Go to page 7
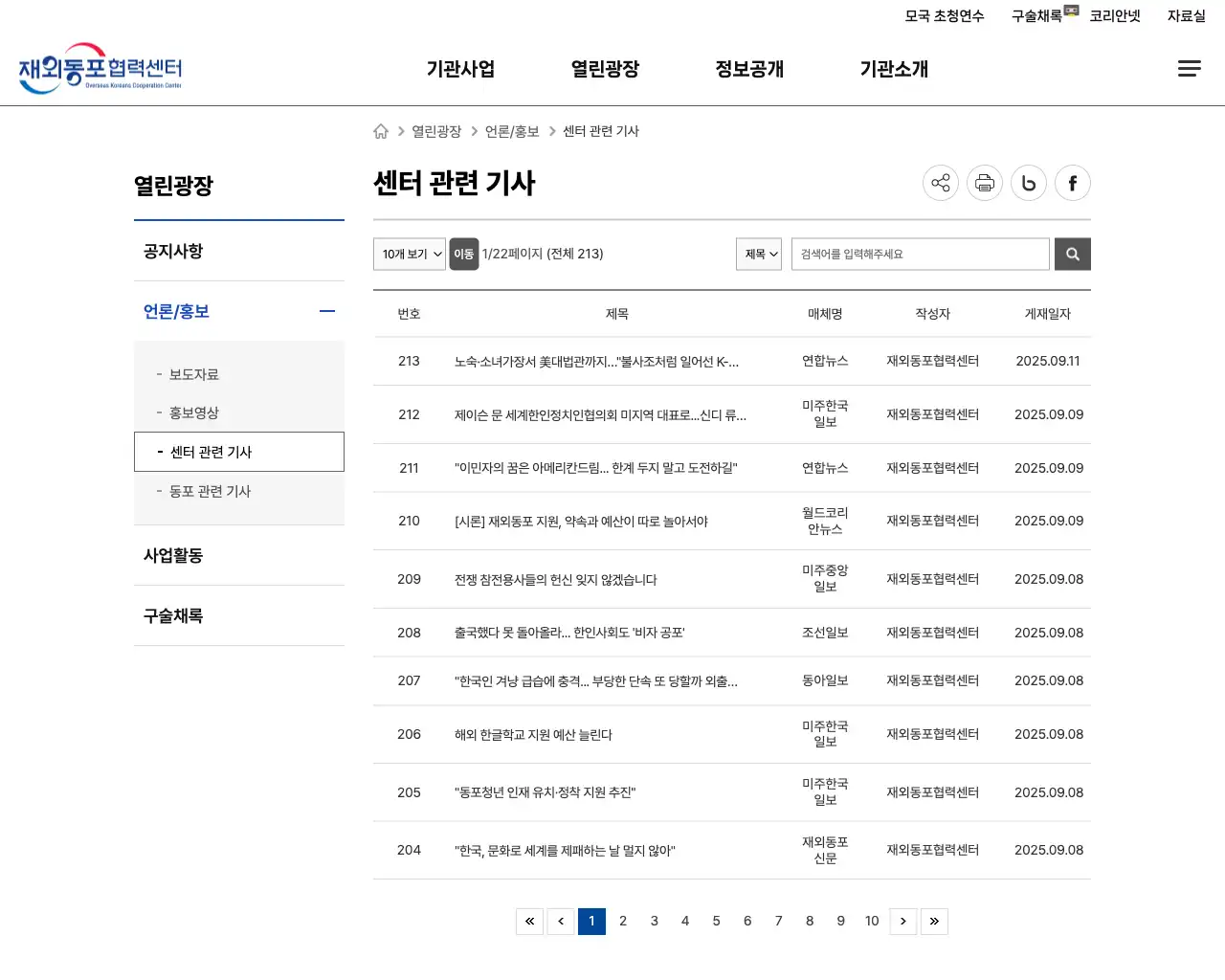1225x980 pixels. click(x=779, y=921)
